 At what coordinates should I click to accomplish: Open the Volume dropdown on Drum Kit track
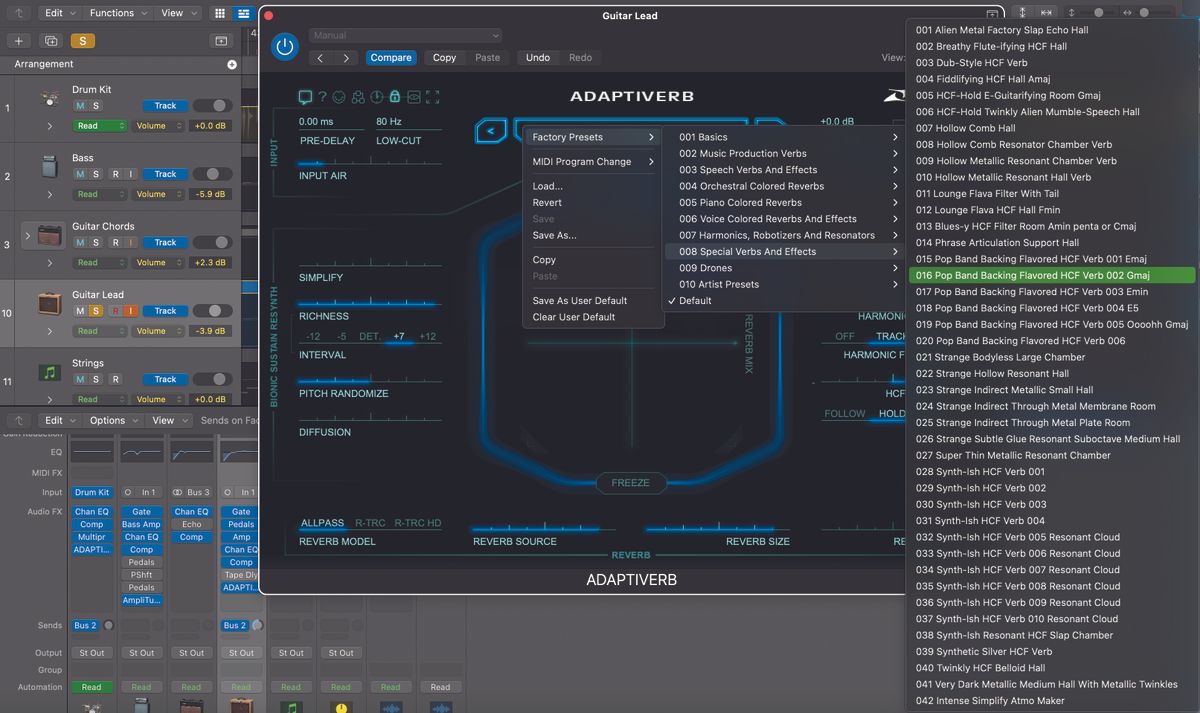(158, 125)
